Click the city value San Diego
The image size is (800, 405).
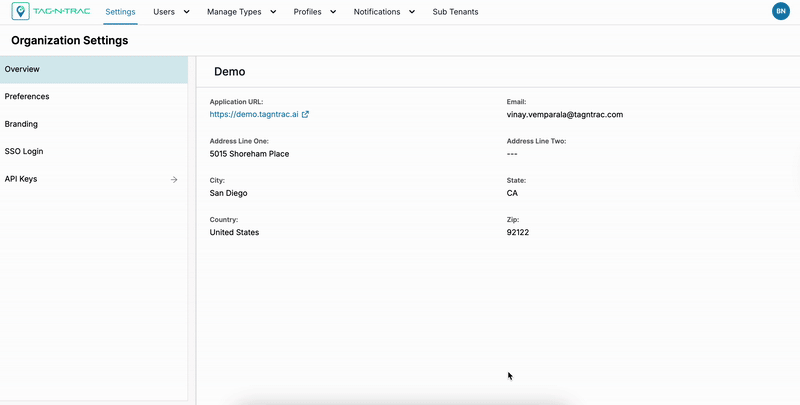click(229, 193)
